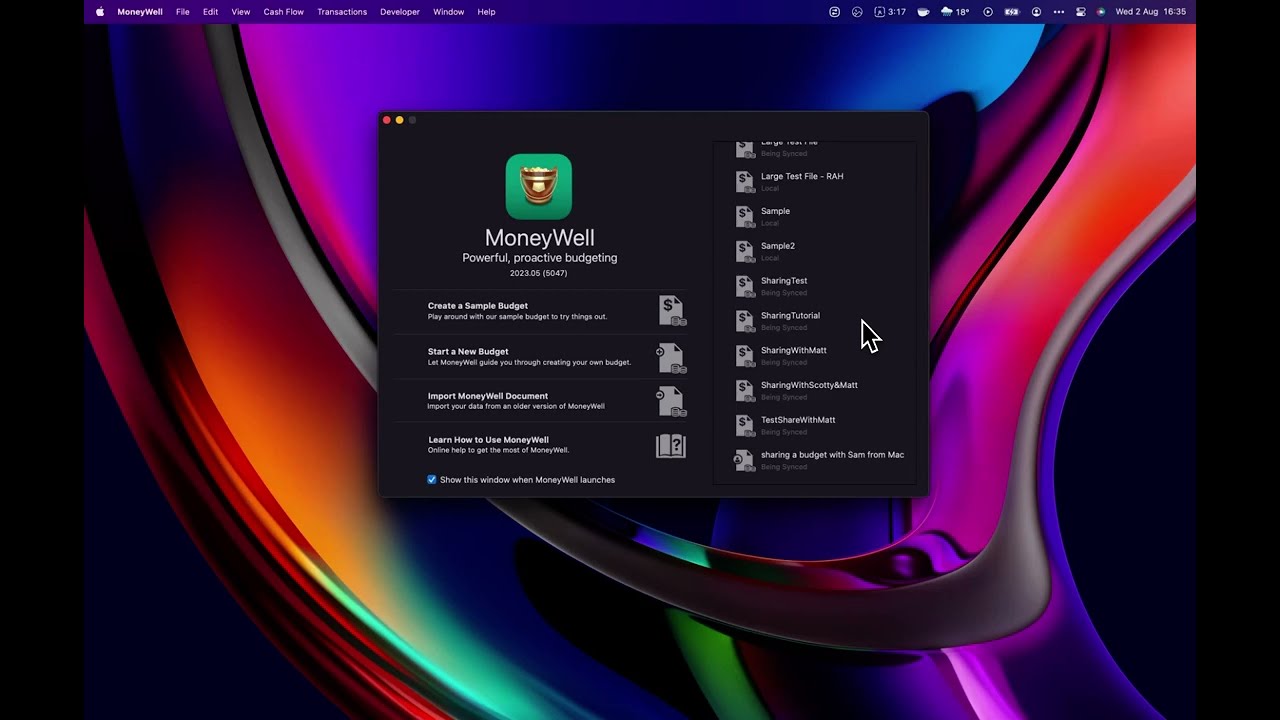Click the shared document icon for budget with Sam
Screen dimensions: 1280x720
(x=744, y=460)
